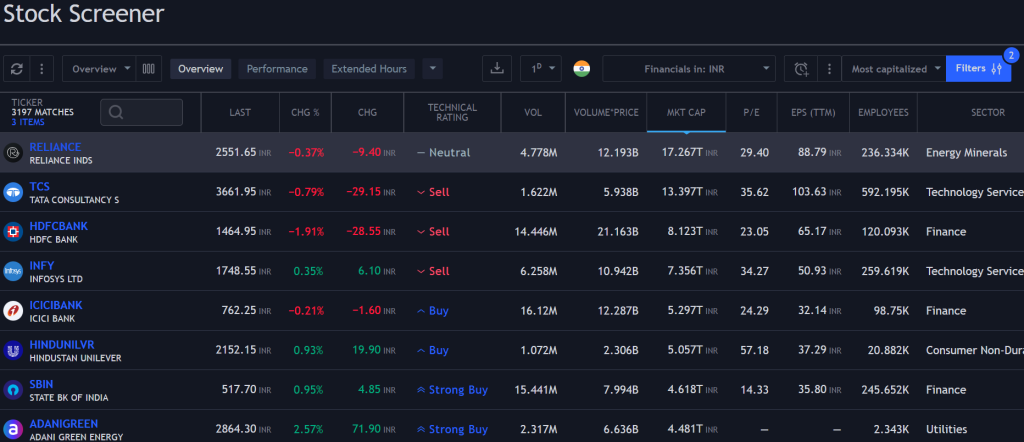The height and width of the screenshot is (442, 1024).
Task: Open the Overview column set dropdown
Action: pos(99,69)
